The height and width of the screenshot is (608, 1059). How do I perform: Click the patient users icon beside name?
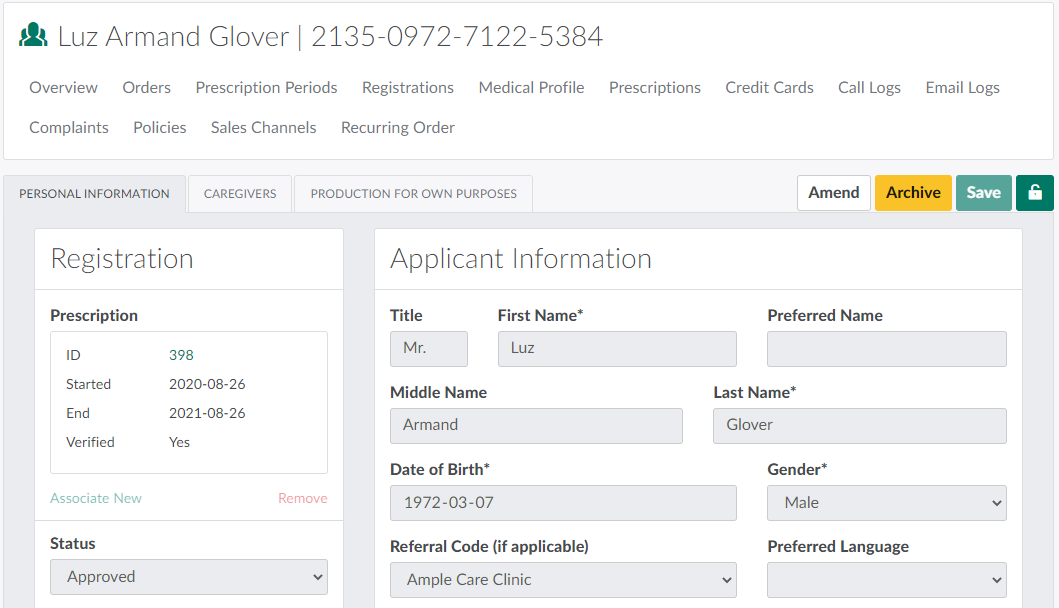point(33,36)
